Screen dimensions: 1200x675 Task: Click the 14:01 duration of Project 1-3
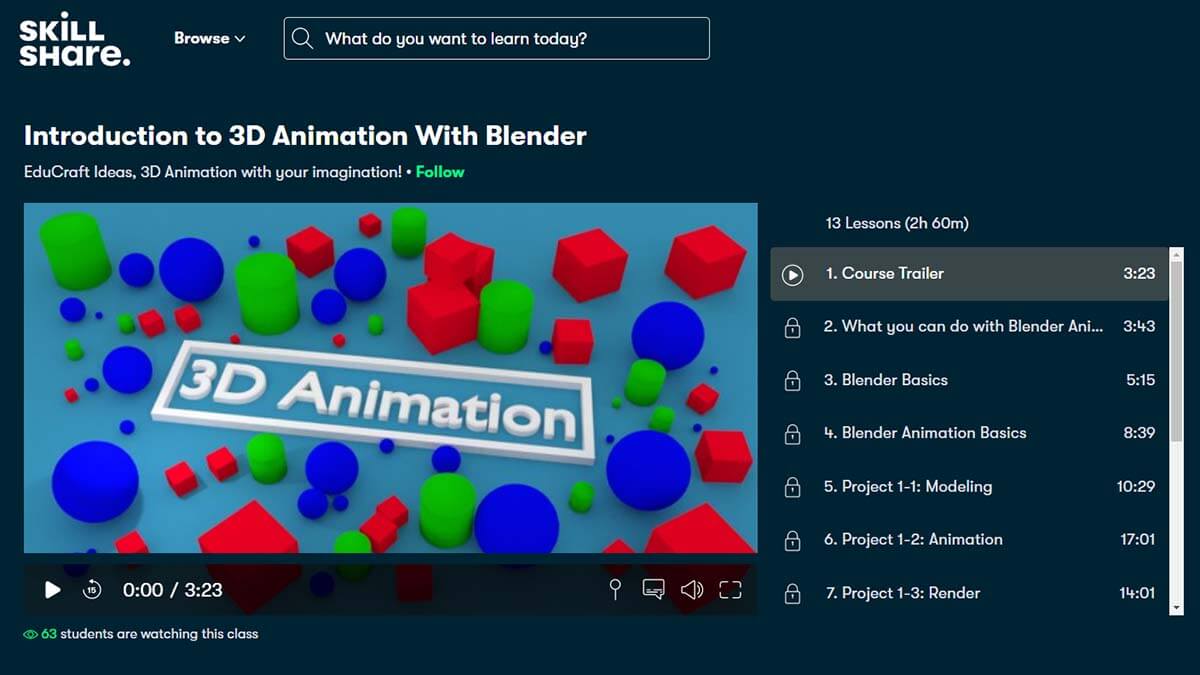(1137, 593)
